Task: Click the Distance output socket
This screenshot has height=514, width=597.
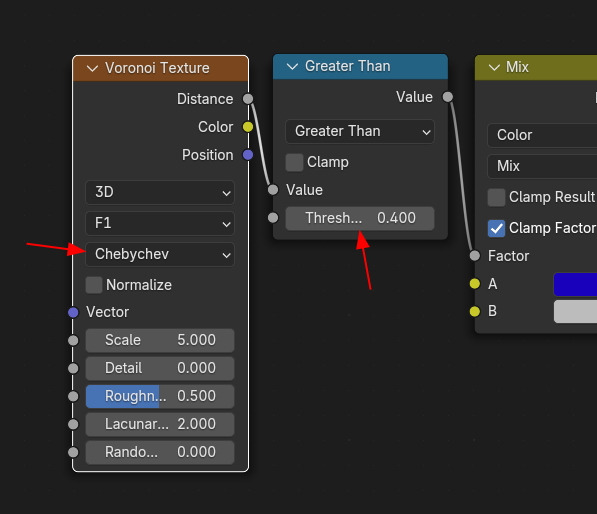Action: 248,99
